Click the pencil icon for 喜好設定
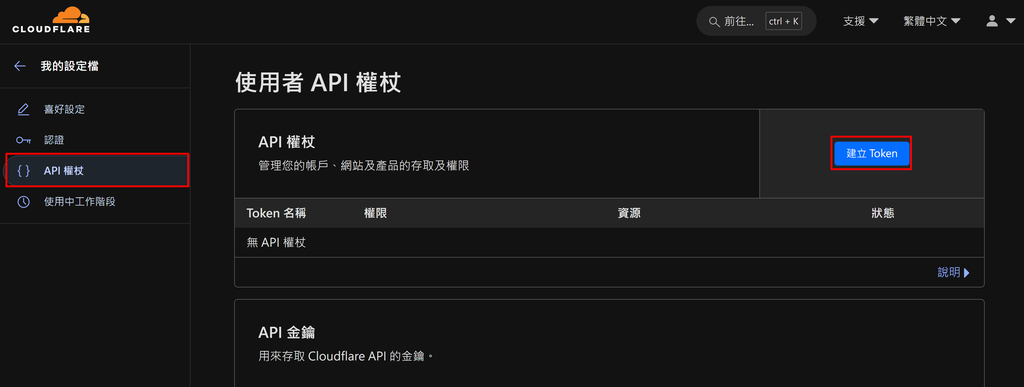Image resolution: width=1024 pixels, height=387 pixels. point(24,110)
